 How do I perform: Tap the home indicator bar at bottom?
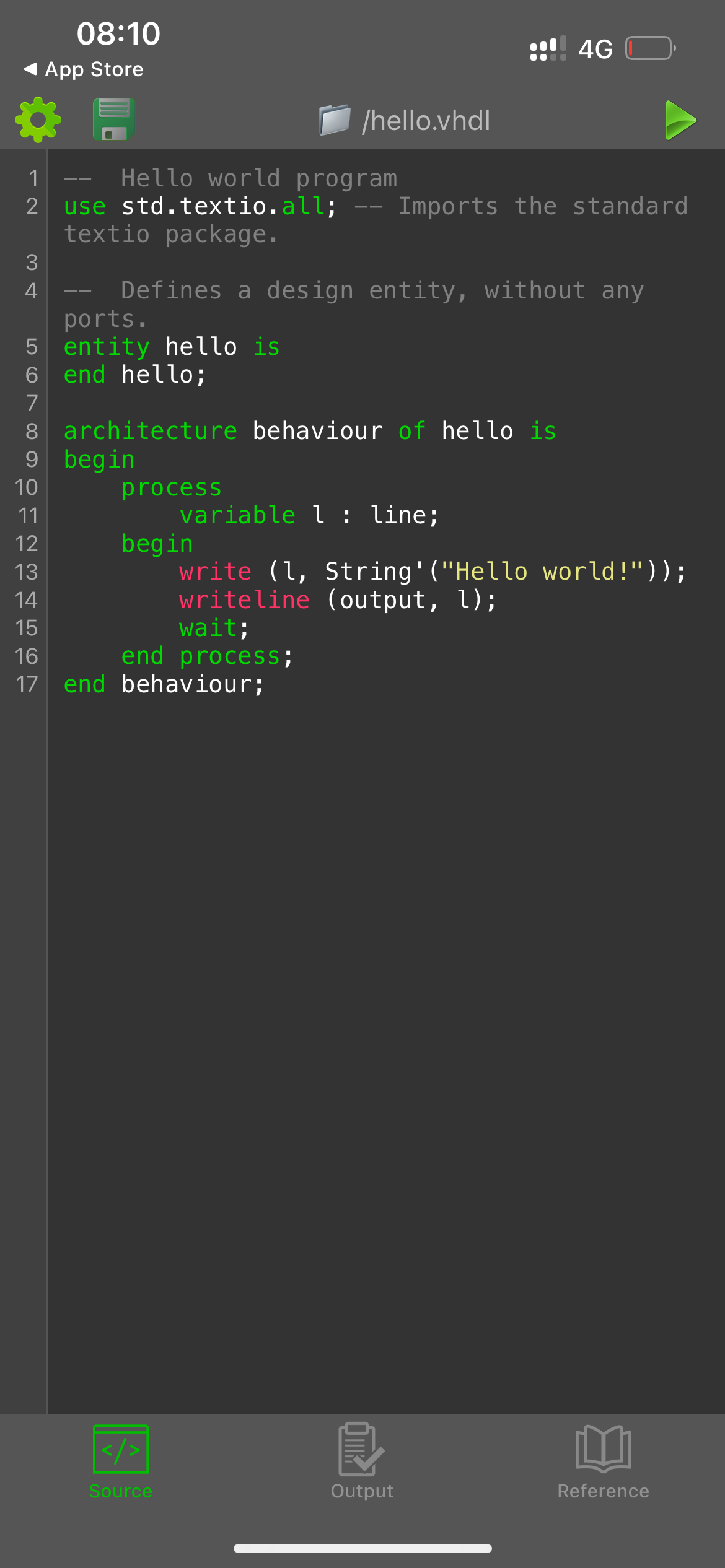pyautogui.click(x=362, y=1548)
